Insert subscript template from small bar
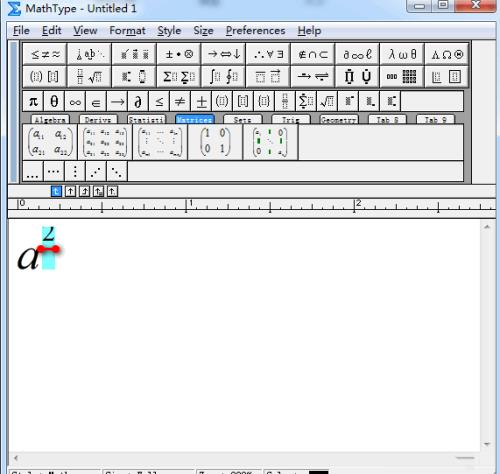Screen dimensions: 500x474 coord(369,101)
